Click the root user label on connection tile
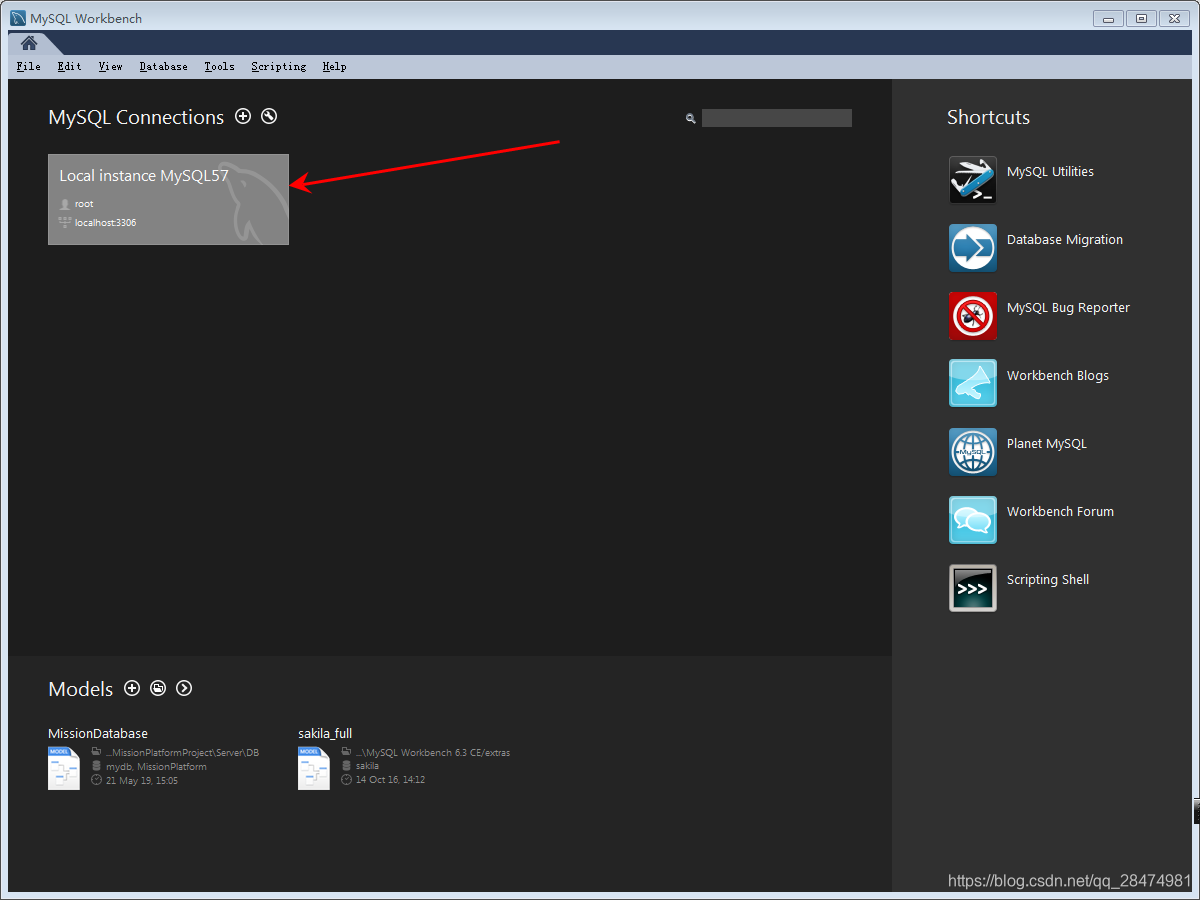Viewport: 1200px width, 900px height. 84,204
